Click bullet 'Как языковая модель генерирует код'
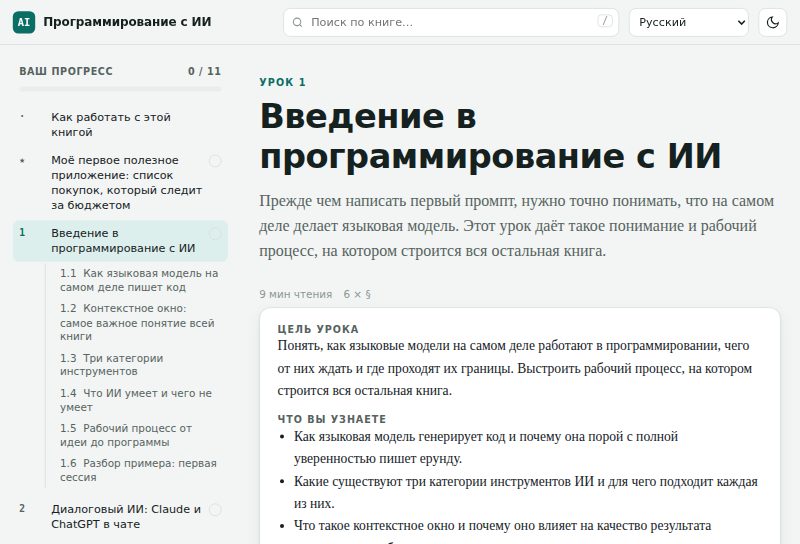800x544 pixels. click(486, 448)
